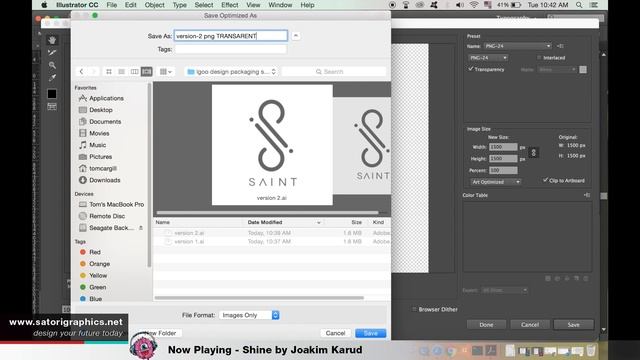Click the Tags input field
This screenshot has height=360, width=640.
tap(231, 49)
